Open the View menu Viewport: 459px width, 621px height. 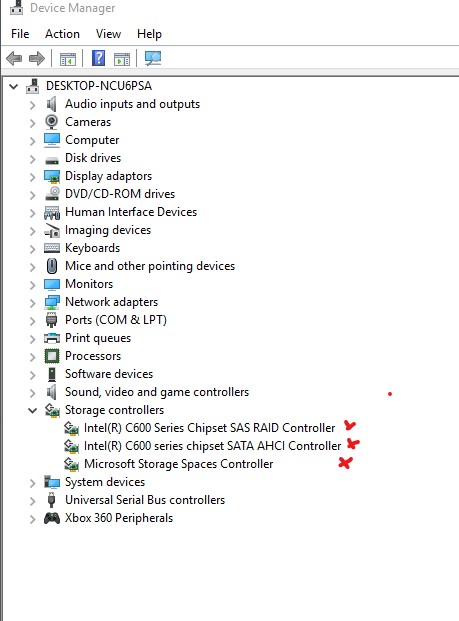(x=109, y=34)
